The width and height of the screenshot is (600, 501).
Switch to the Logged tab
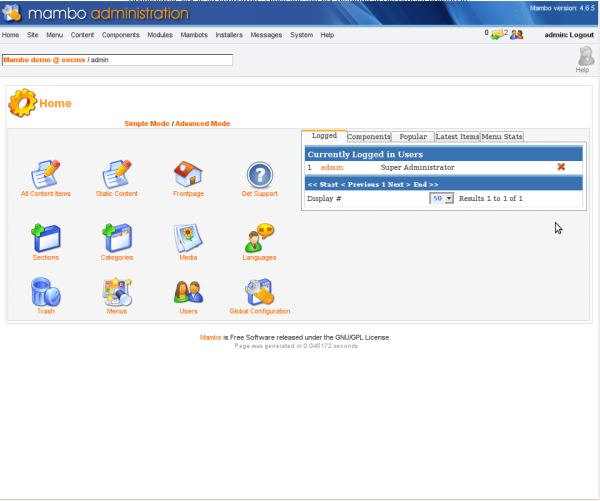[x=324, y=136]
